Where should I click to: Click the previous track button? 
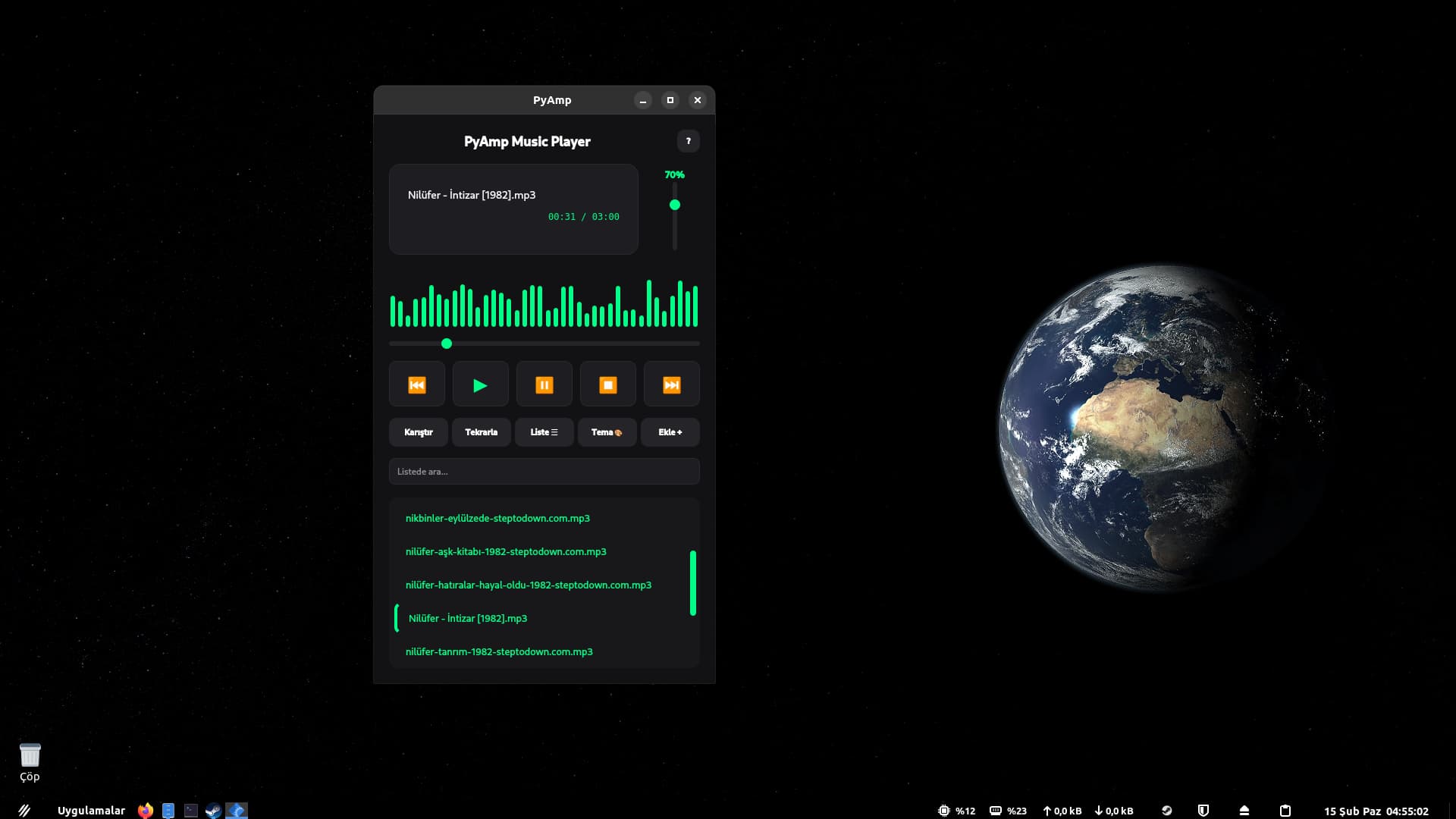pyautogui.click(x=416, y=384)
